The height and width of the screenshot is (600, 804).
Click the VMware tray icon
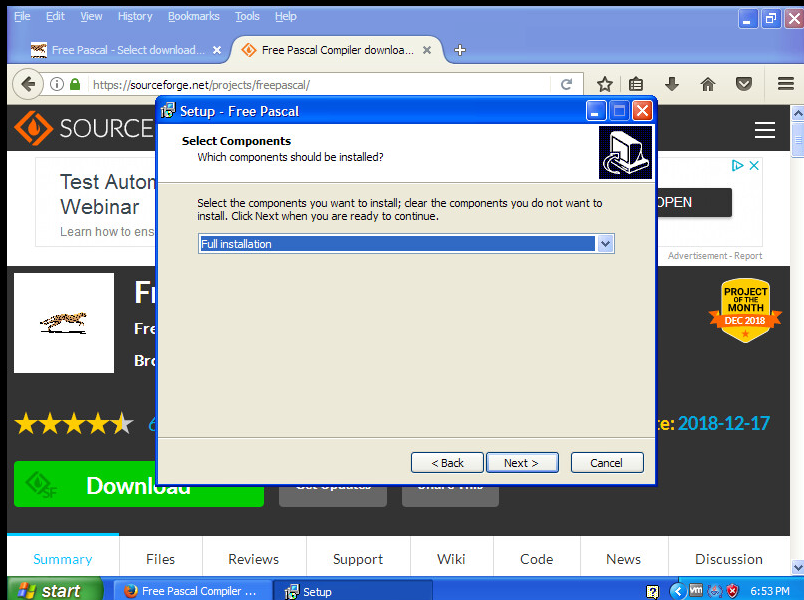tap(696, 591)
